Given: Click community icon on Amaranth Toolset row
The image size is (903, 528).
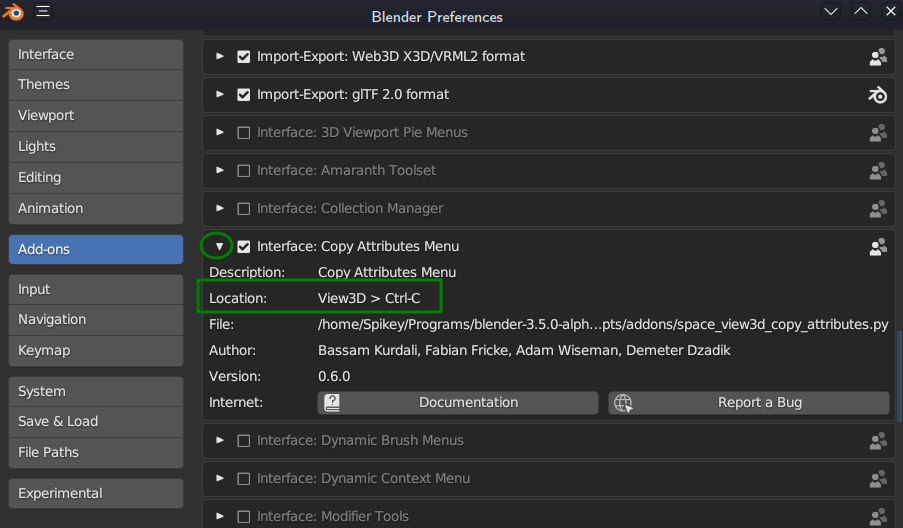Looking at the screenshot, I should point(878,170).
